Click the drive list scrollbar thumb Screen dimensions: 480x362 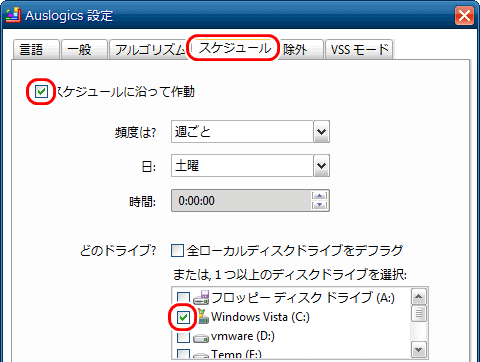[419, 314]
